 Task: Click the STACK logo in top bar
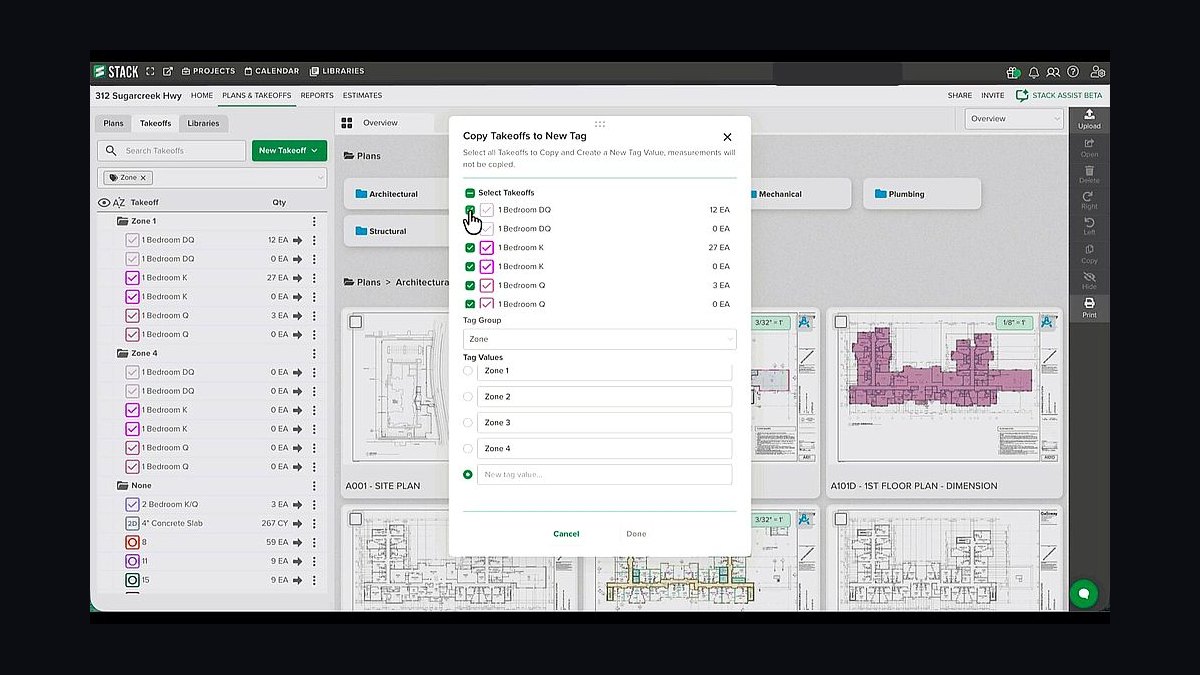116,71
